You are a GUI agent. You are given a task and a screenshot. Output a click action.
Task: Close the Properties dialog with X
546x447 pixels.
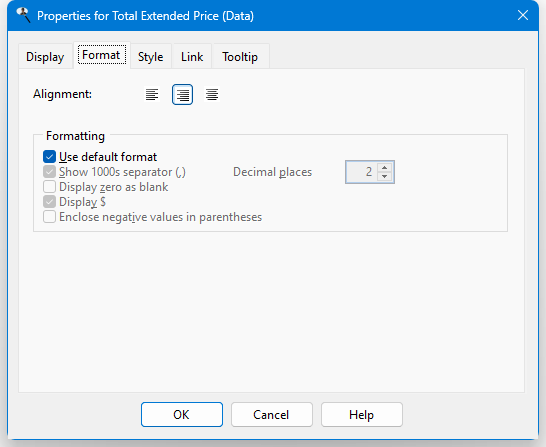523,15
